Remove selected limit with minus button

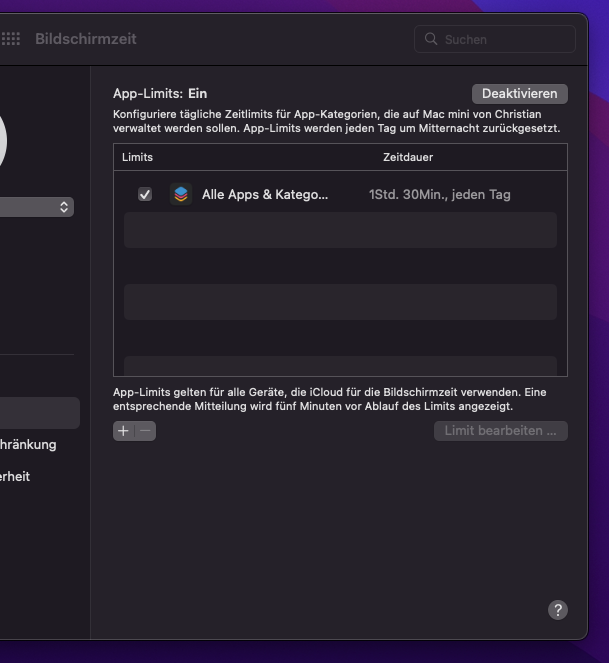[x=145, y=431]
